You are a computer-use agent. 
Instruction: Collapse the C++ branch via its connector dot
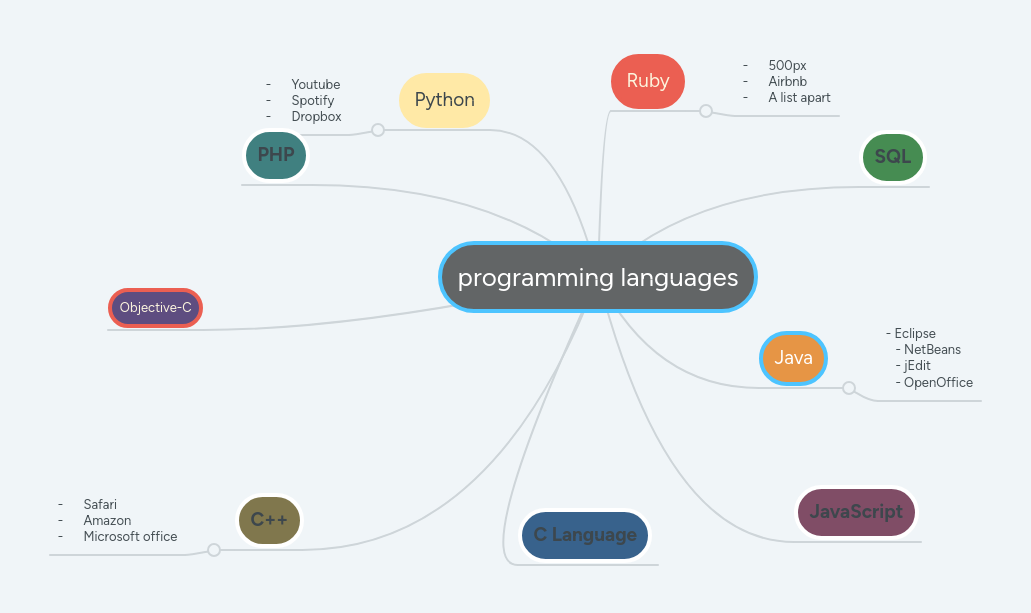(213, 549)
